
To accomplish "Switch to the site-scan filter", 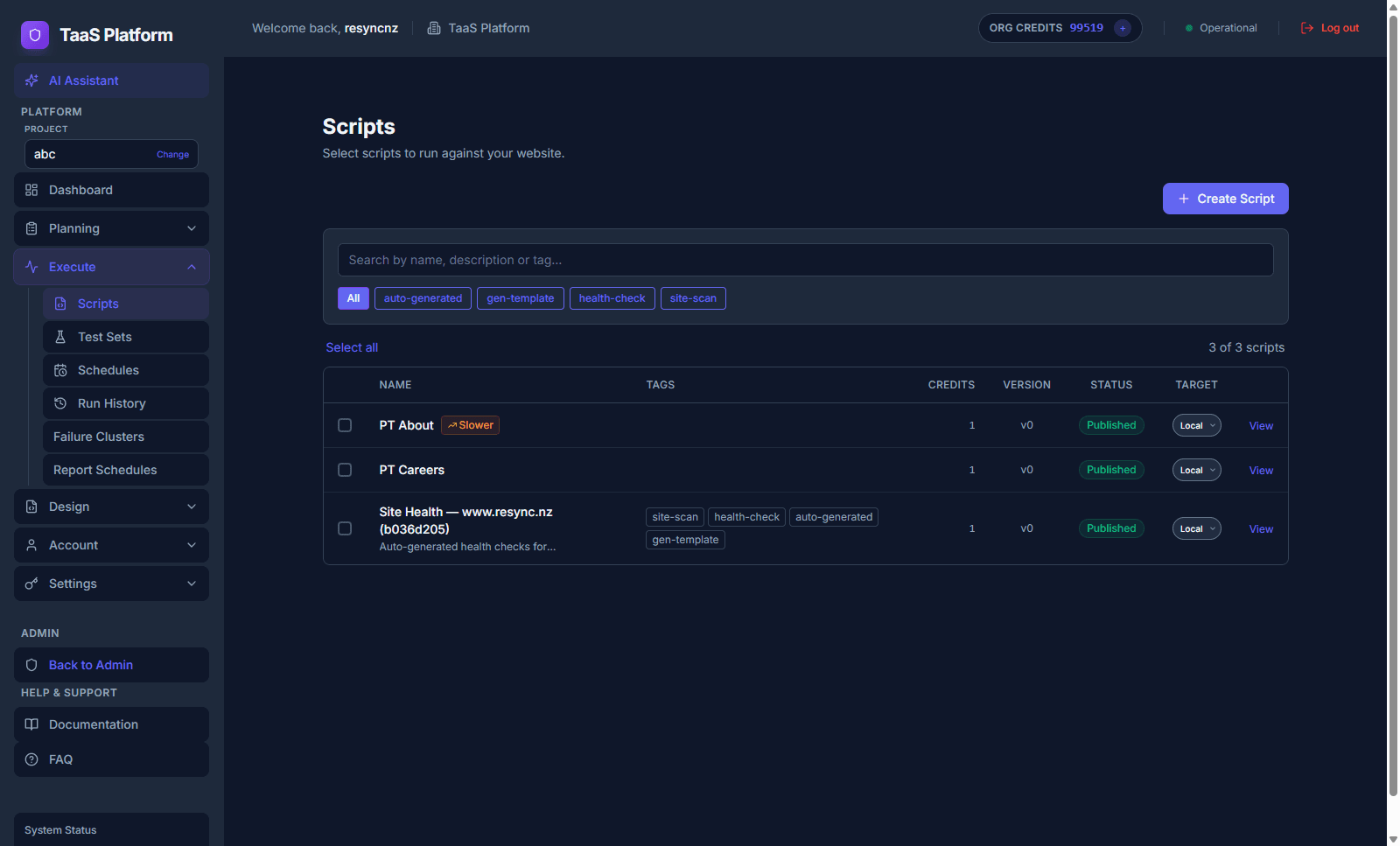I will (x=693, y=298).
